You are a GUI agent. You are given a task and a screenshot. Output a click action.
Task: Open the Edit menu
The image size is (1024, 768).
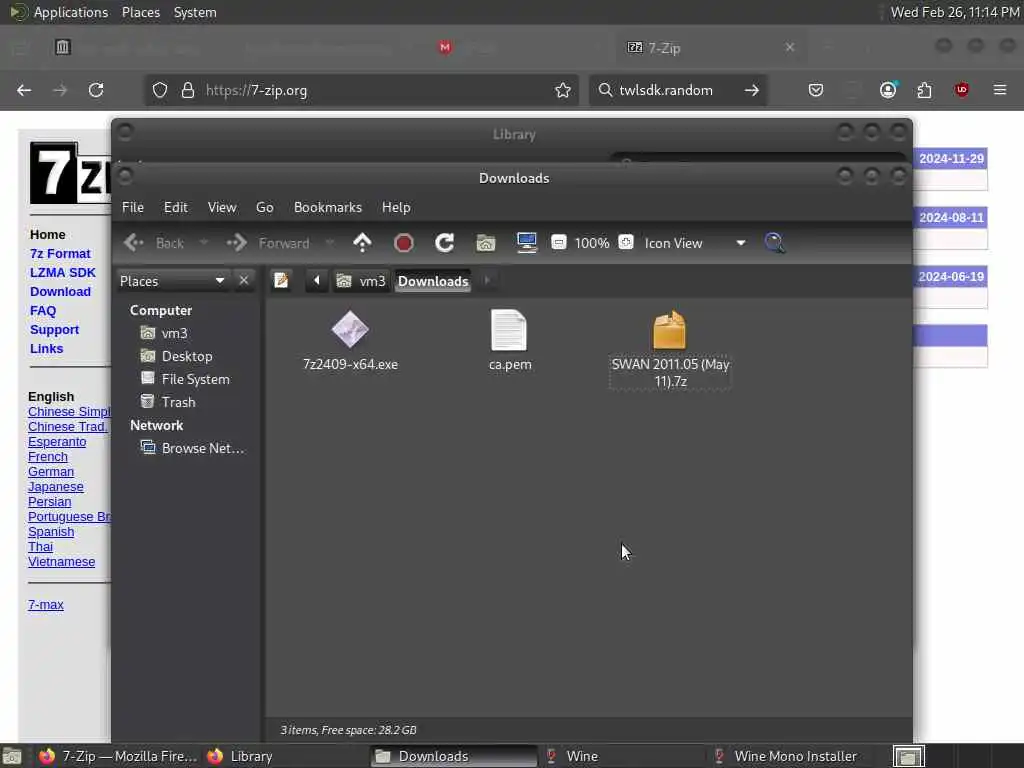(x=176, y=207)
